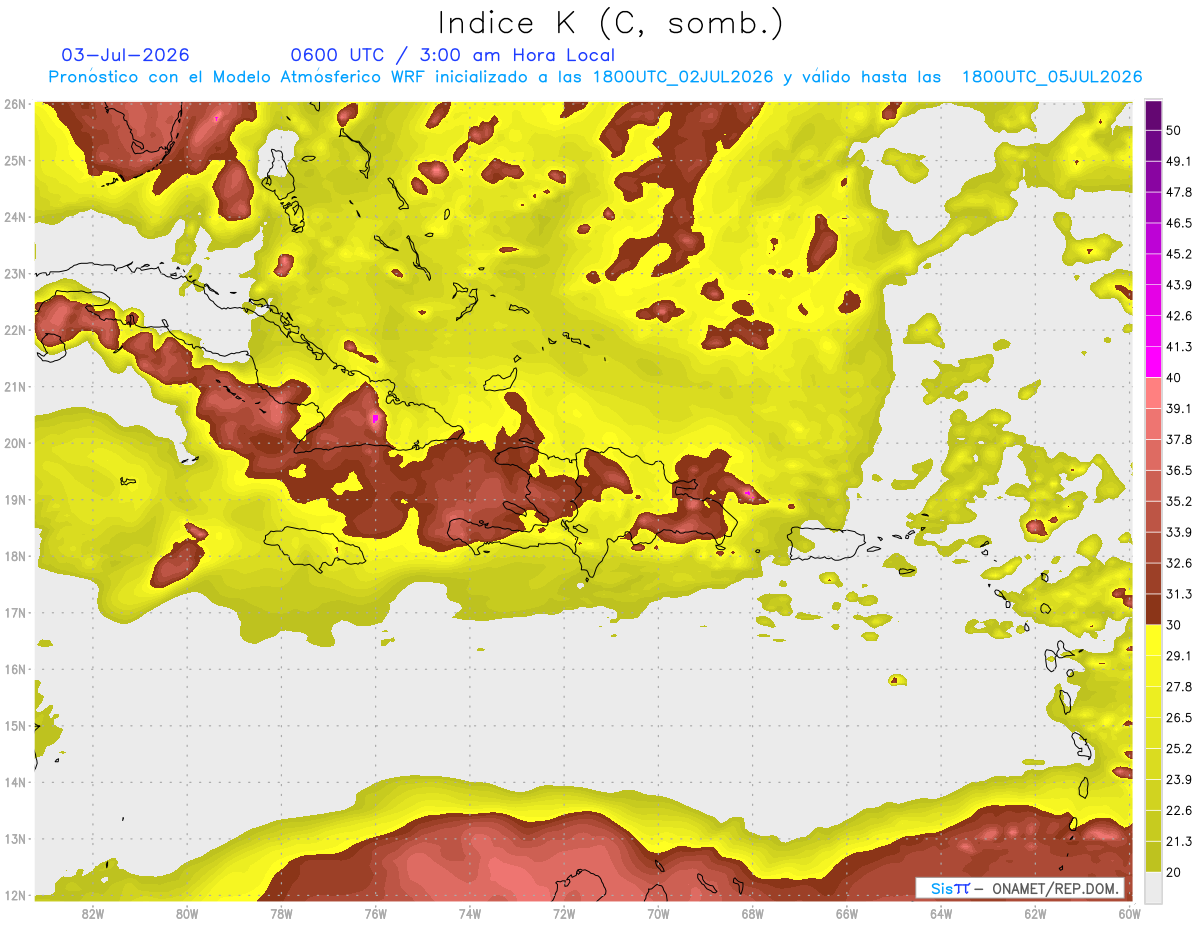Click the latitude axis label "19N"
Viewport: 1200px width, 927px height.
[x=15, y=500]
